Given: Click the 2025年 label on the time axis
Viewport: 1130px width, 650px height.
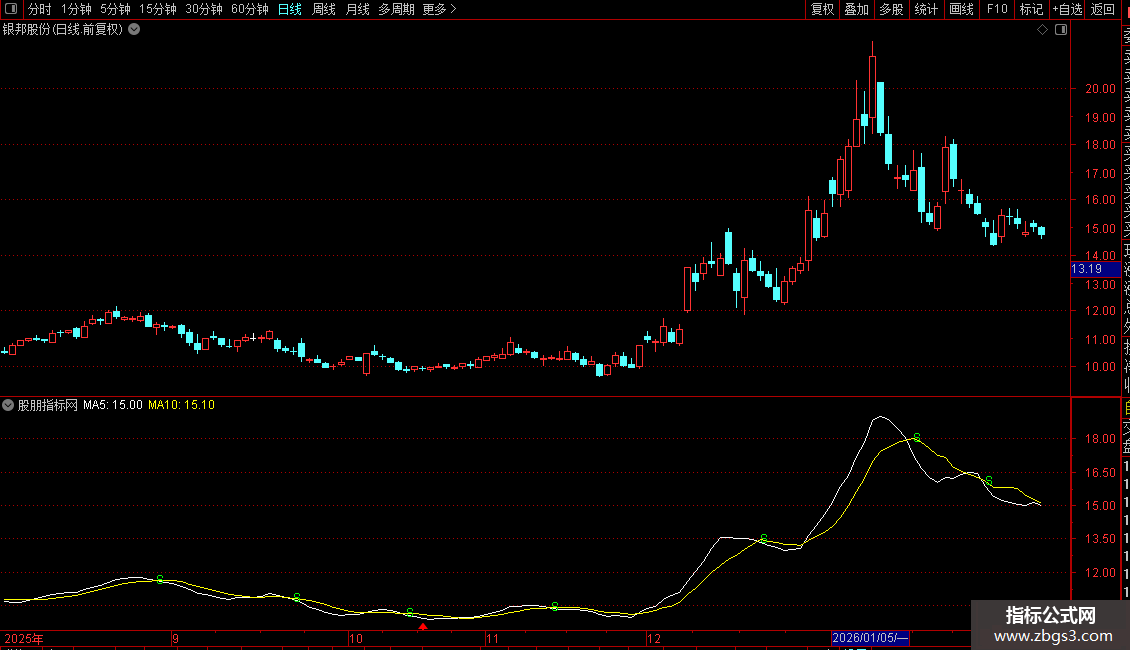Looking at the screenshot, I should pos(24,638).
